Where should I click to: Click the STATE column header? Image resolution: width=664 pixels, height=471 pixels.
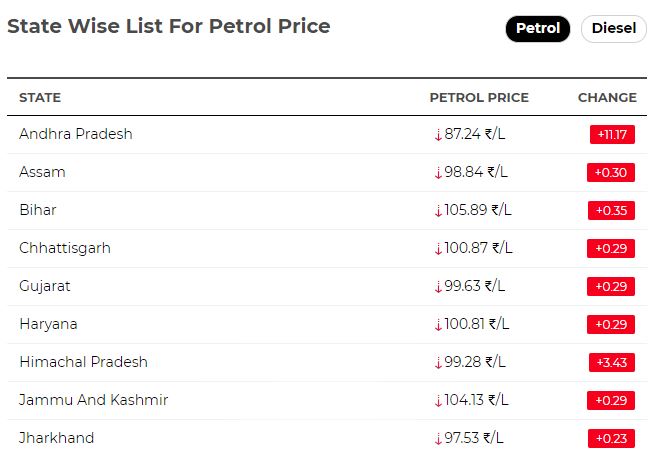click(x=40, y=98)
